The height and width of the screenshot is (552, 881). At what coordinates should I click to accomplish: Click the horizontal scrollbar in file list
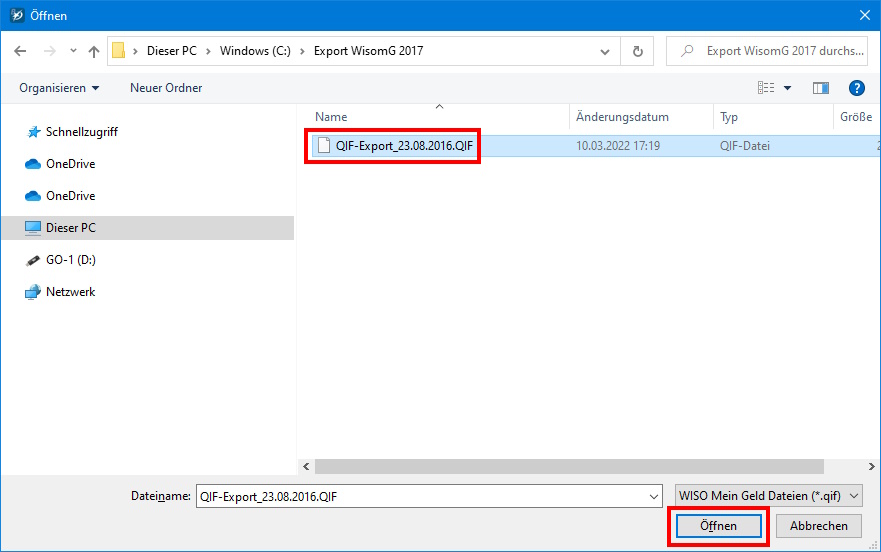point(568,466)
